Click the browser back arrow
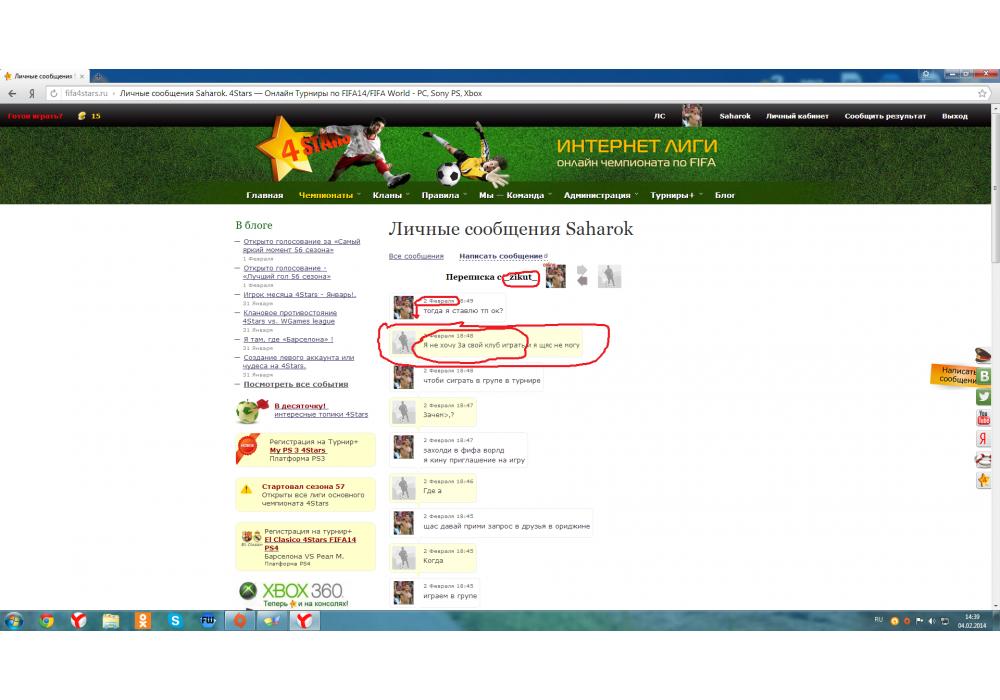The width and height of the screenshot is (1000, 700). click(12, 93)
